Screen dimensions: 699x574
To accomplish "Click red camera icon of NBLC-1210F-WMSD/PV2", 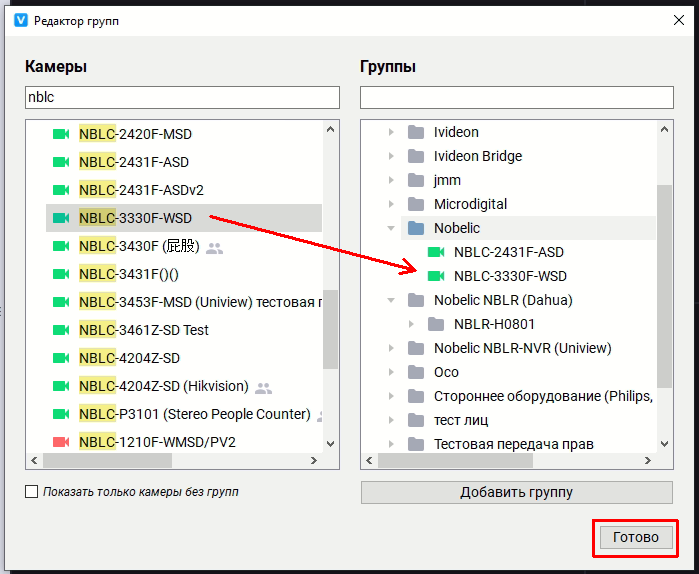I will tap(61, 442).
